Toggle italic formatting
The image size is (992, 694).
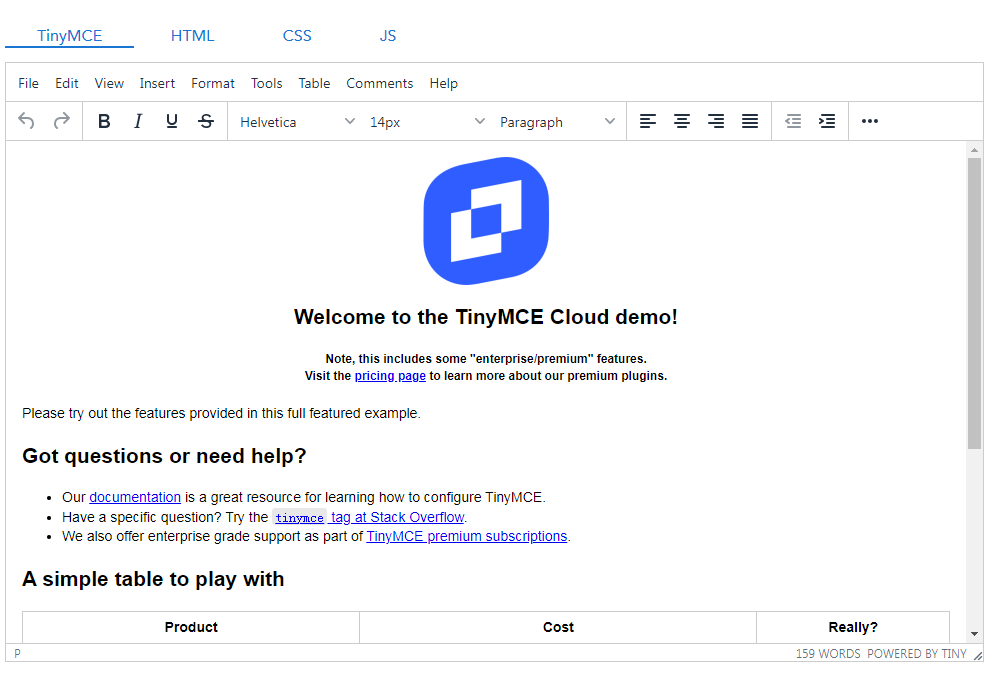[x=138, y=121]
